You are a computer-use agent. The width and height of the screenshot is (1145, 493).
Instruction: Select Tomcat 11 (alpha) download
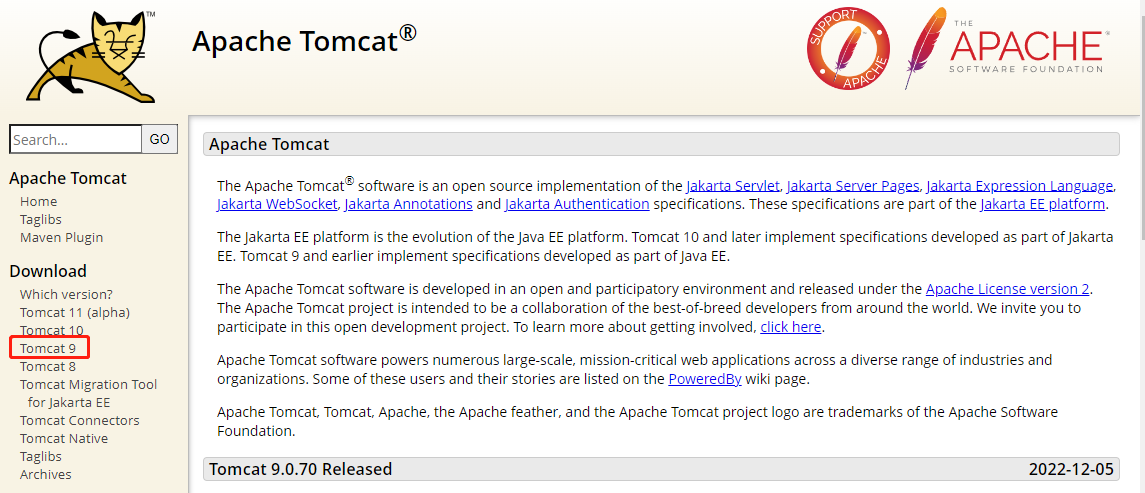tap(75, 312)
